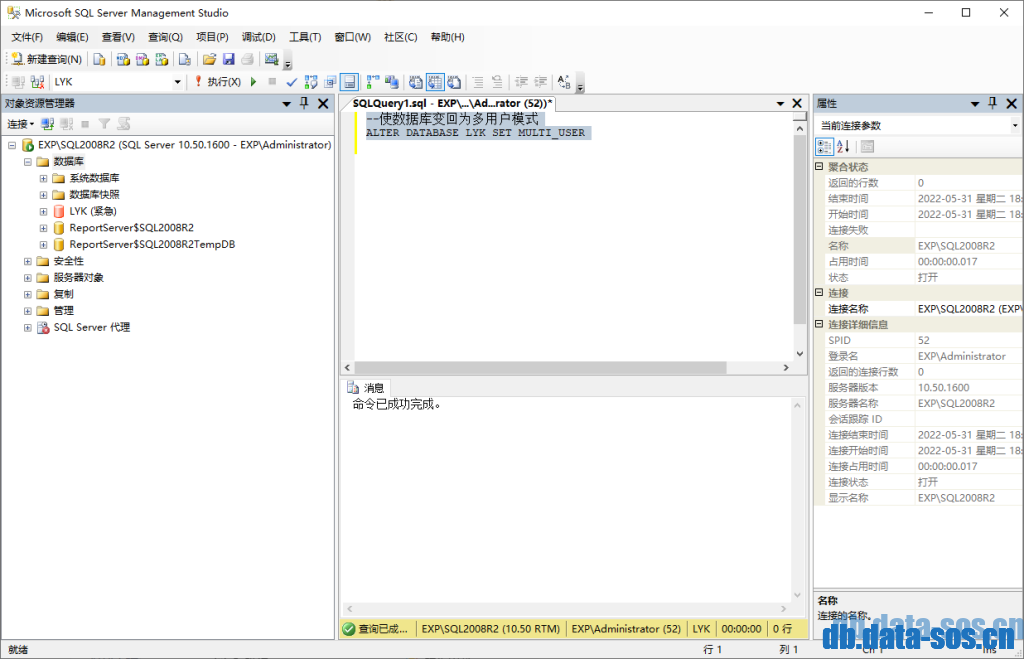
Task: Click the ALTER DATABASE statement line in editor
Action: pos(475,133)
